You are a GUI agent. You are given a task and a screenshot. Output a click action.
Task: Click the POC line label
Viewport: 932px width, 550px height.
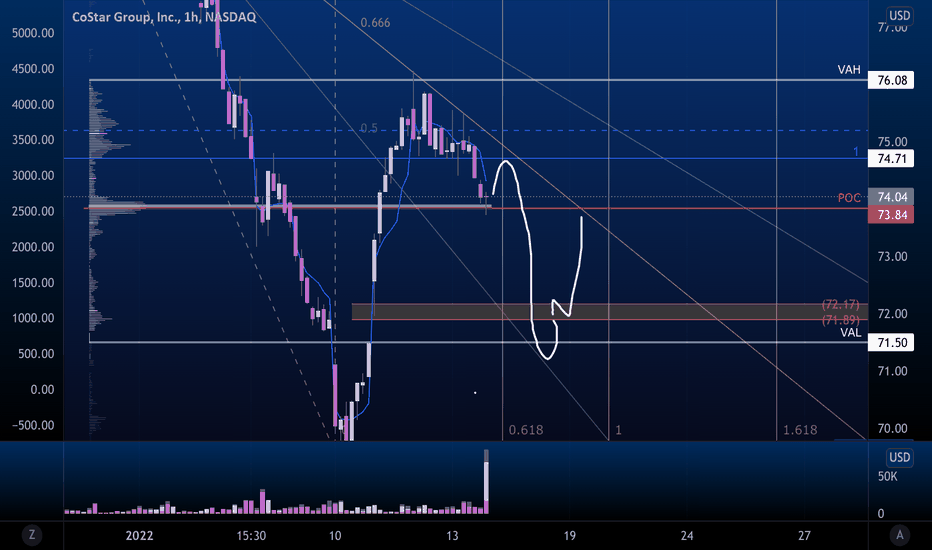tap(849, 198)
